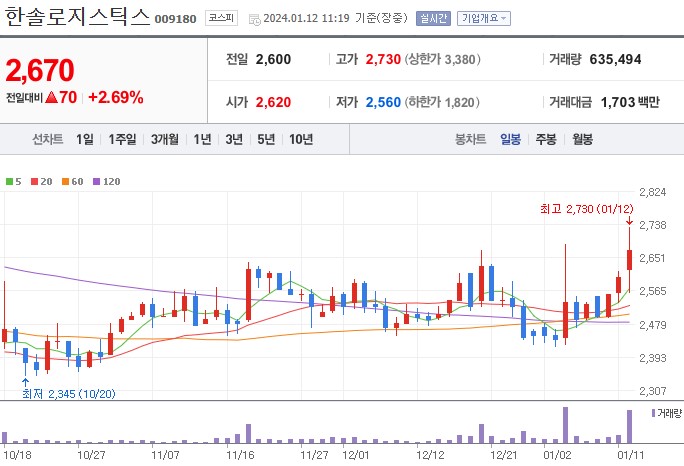Screen dimensions: 684x466
Task: Click the 10/18 date axis label
Action: coord(17,455)
